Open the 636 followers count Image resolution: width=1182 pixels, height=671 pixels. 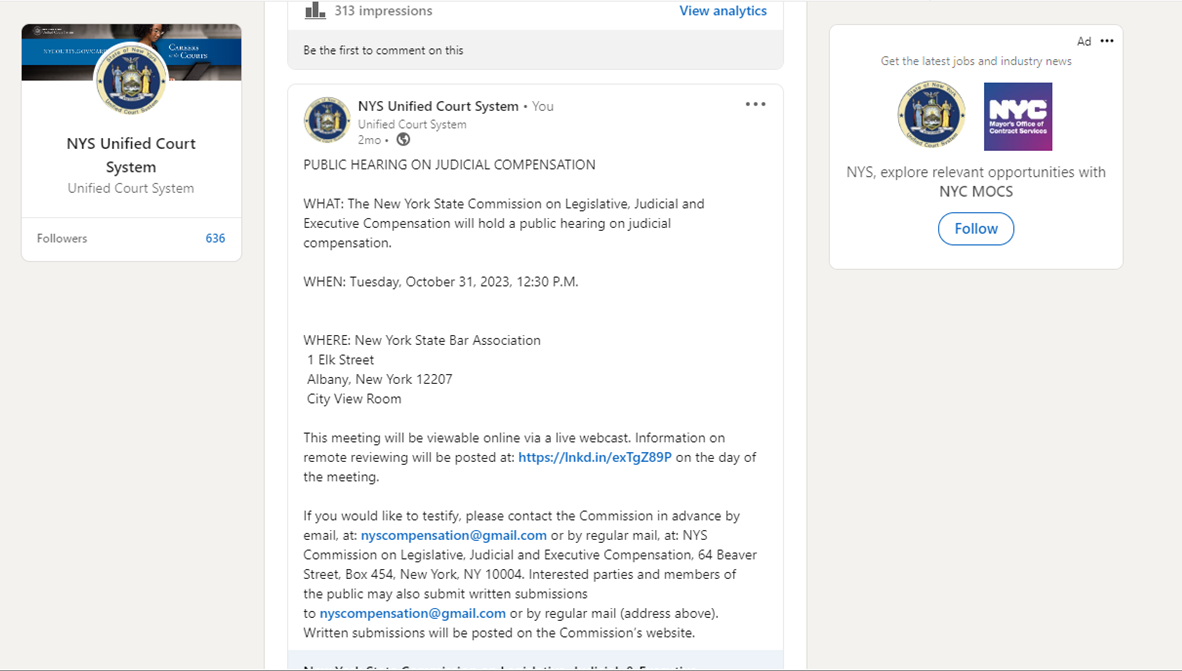(x=215, y=238)
